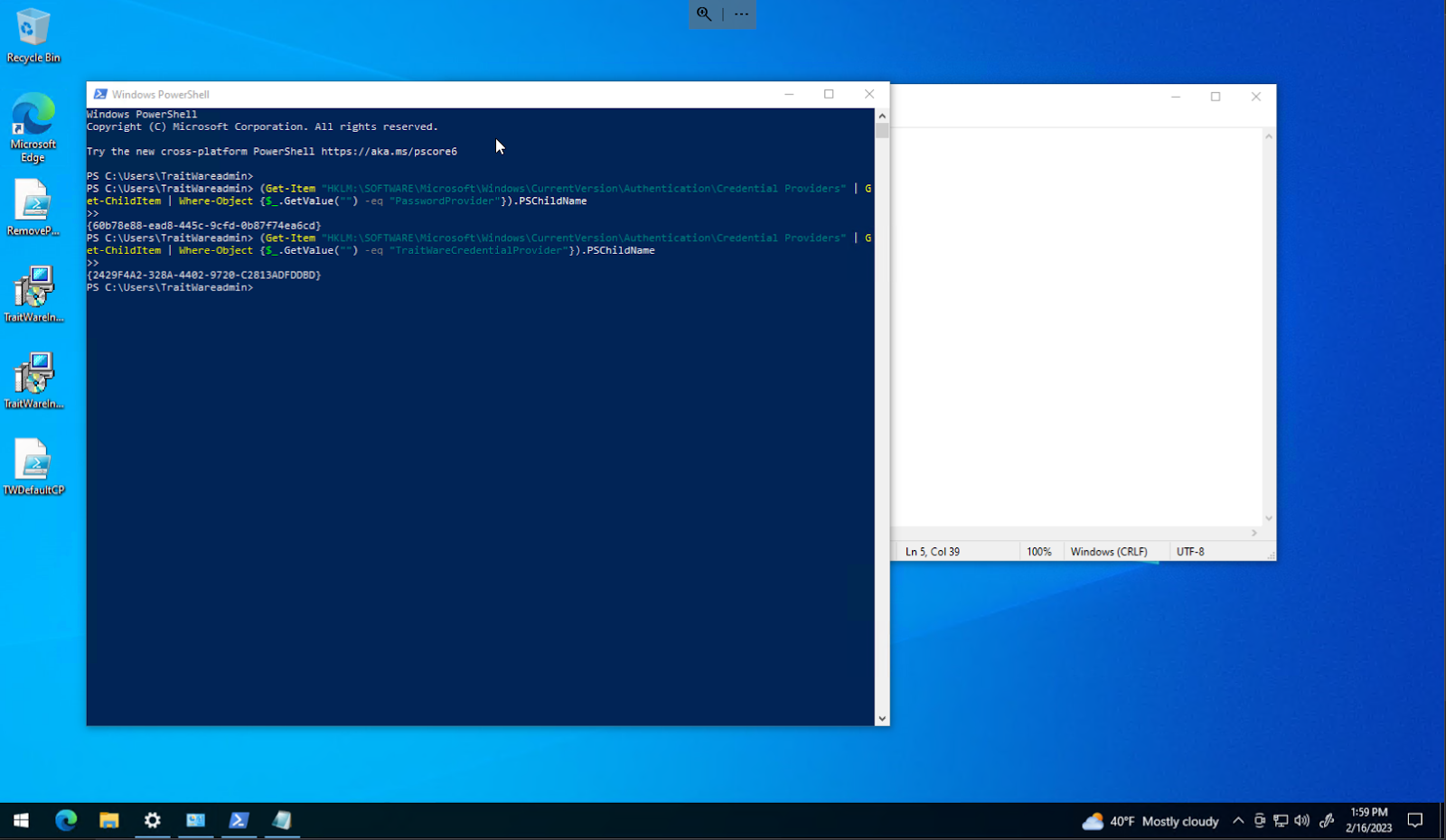The image size is (1446, 840).
Task: Click the PowerShell scrollbar up arrow
Action: 882,116
